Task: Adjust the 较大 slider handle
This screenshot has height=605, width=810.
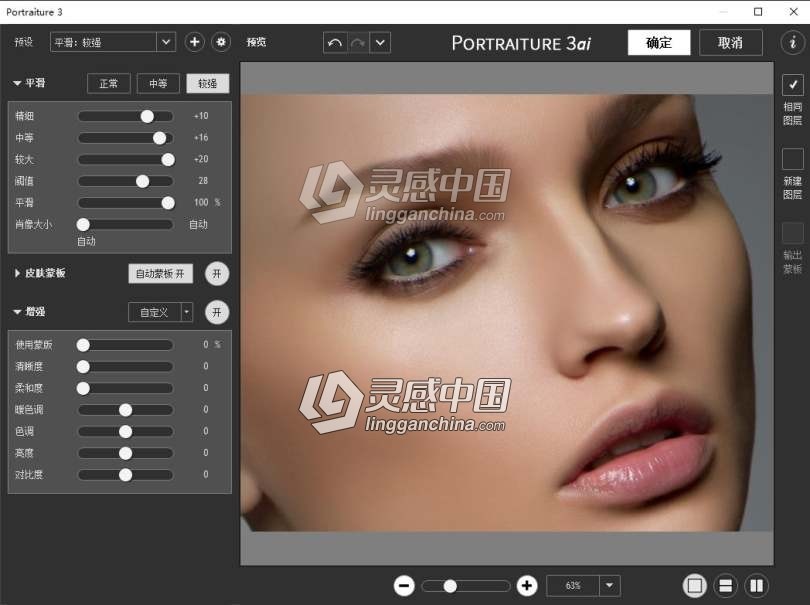Action: 168,160
